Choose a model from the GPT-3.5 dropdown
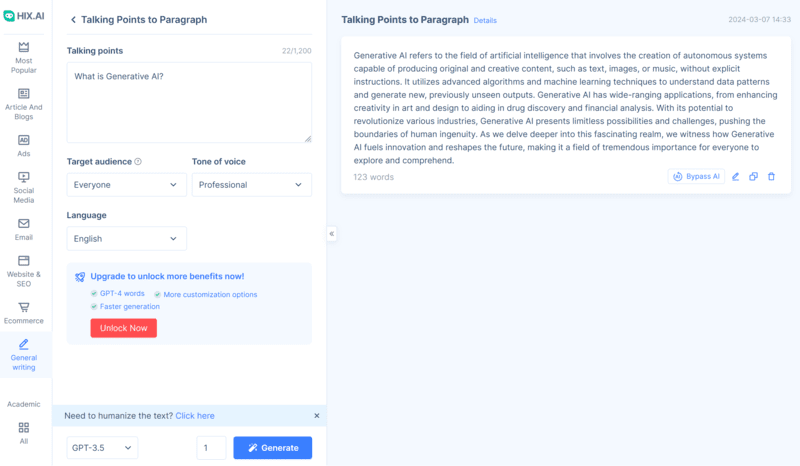 click(x=103, y=448)
